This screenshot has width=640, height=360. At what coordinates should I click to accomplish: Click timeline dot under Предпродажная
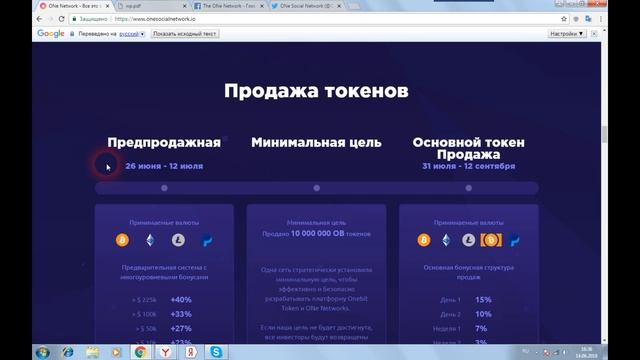click(x=164, y=188)
